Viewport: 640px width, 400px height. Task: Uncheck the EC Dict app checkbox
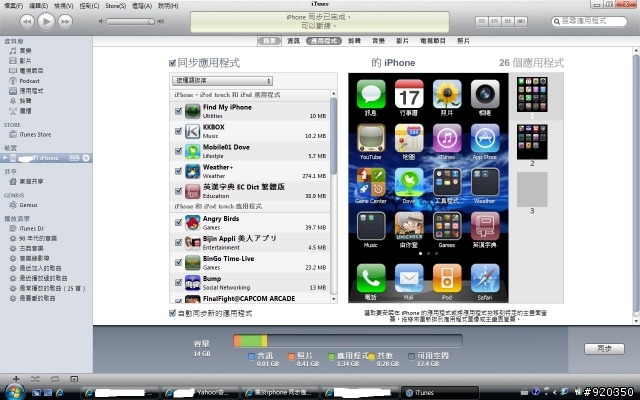tap(178, 191)
